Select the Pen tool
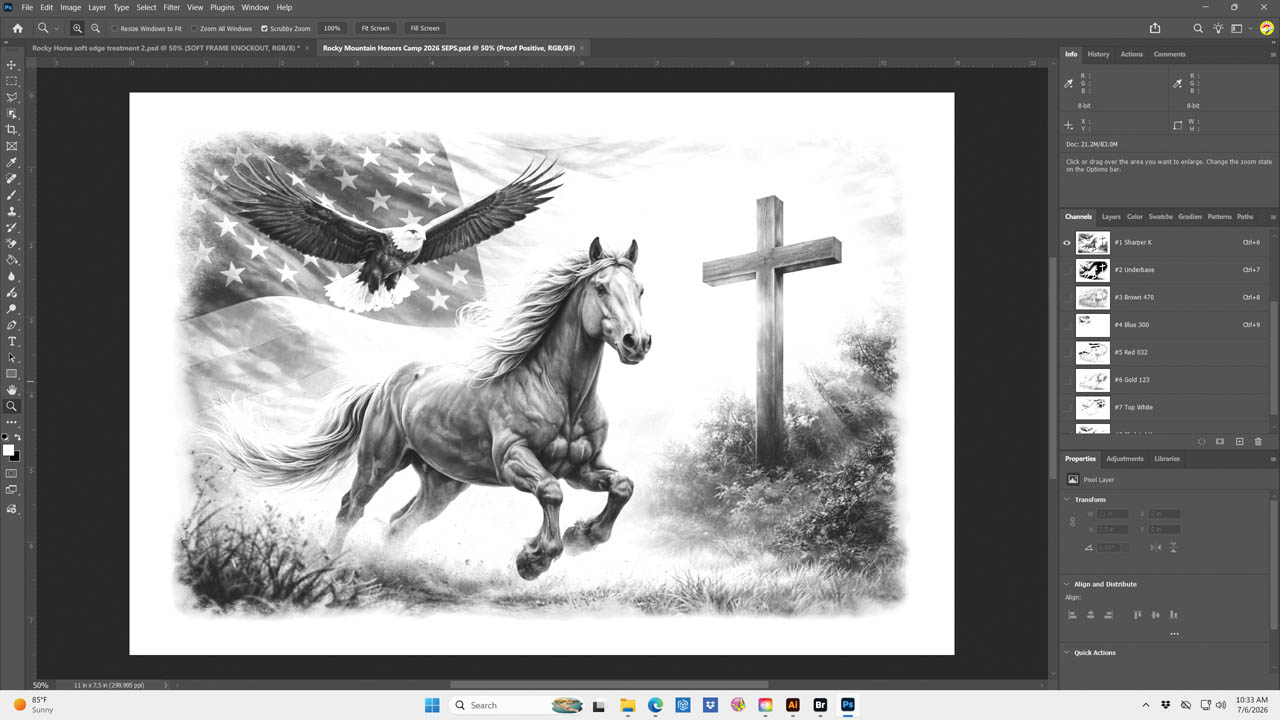Viewport: 1280px width, 720px height. click(12, 325)
